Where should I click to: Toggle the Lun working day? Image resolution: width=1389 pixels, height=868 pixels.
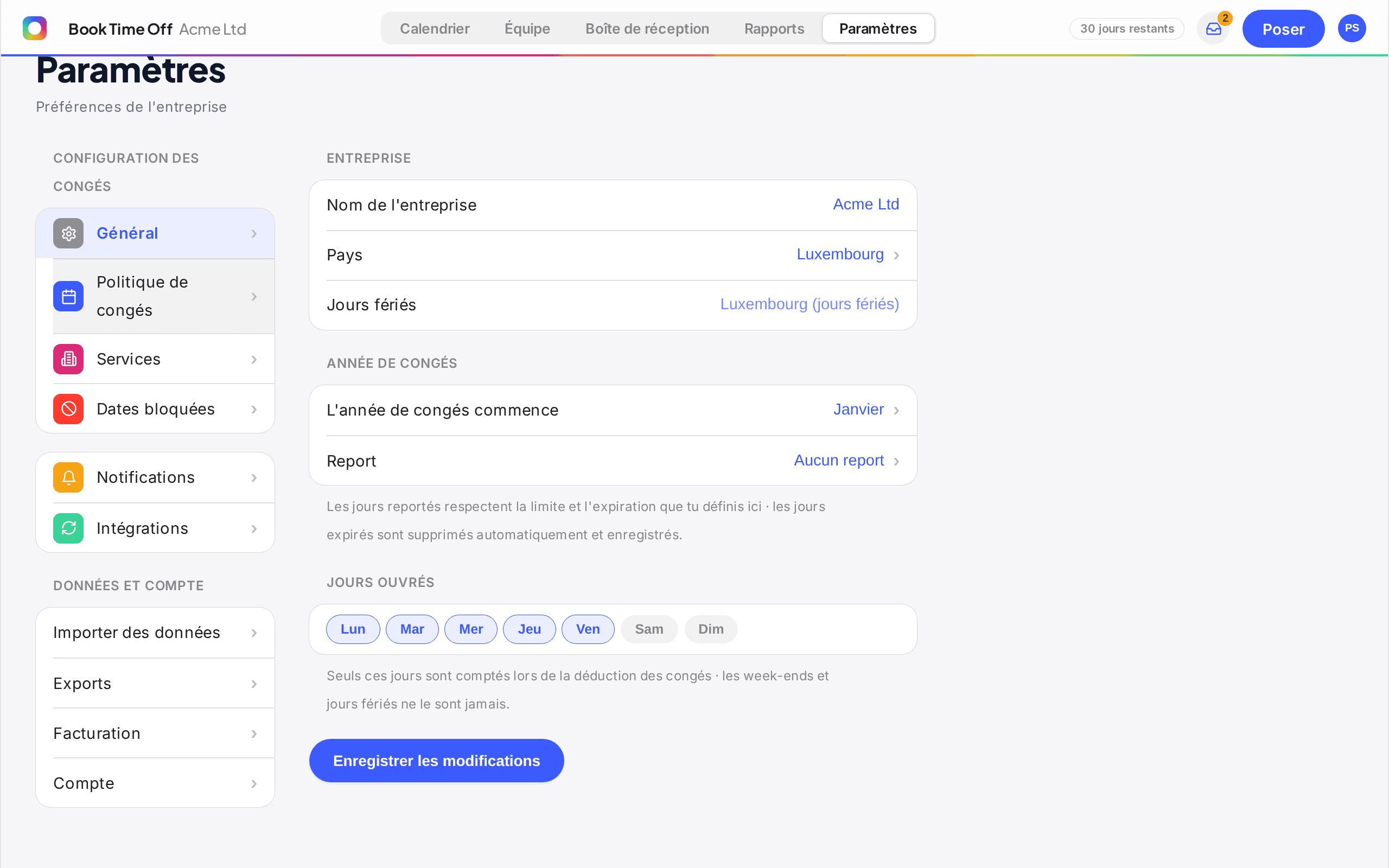(x=353, y=629)
